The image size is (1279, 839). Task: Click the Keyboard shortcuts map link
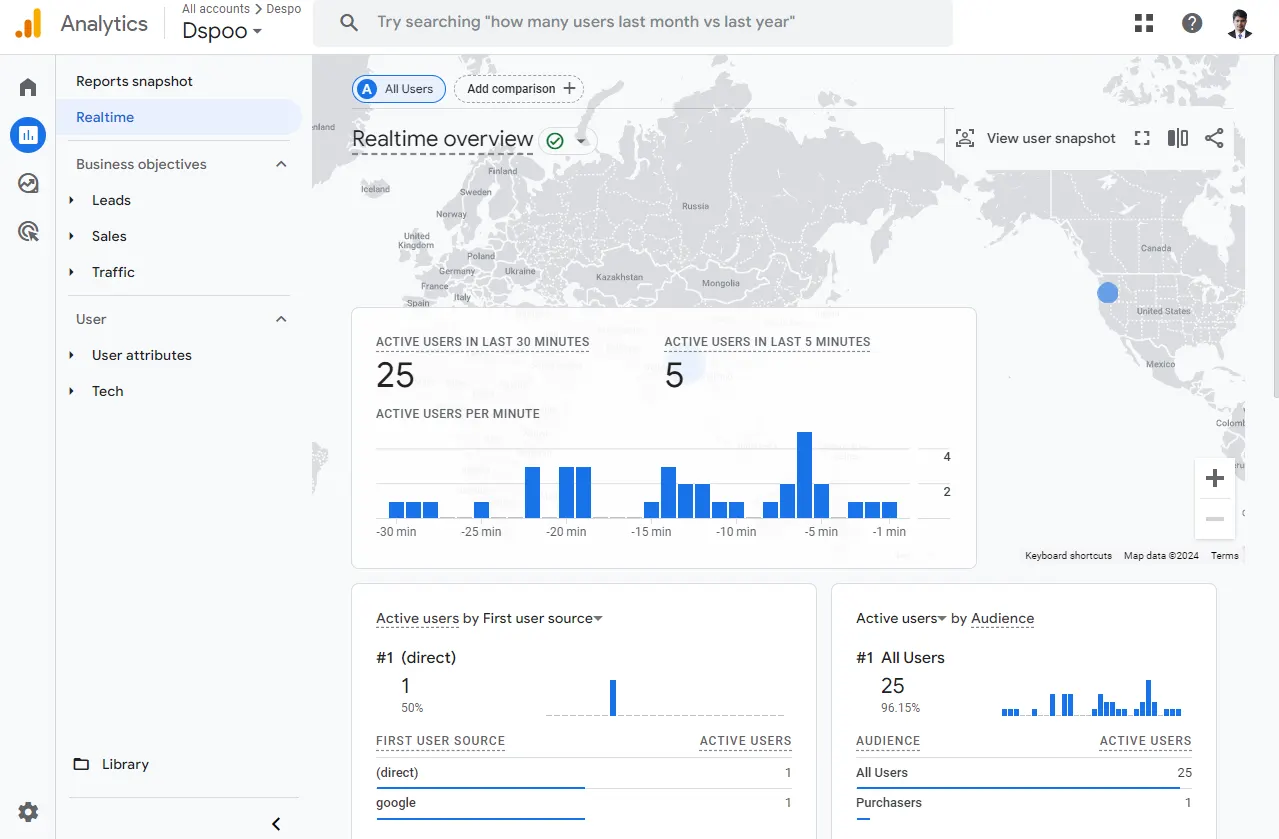pos(1068,556)
